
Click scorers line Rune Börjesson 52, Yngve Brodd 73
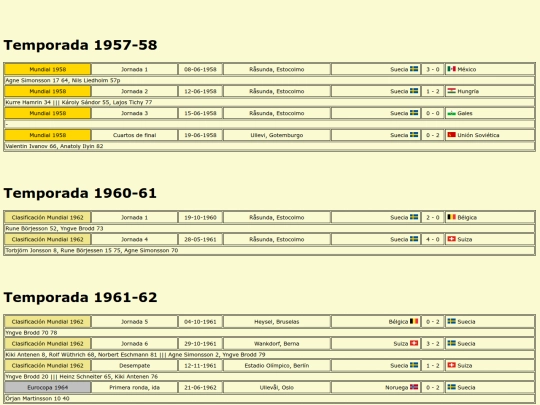click(x=270, y=228)
